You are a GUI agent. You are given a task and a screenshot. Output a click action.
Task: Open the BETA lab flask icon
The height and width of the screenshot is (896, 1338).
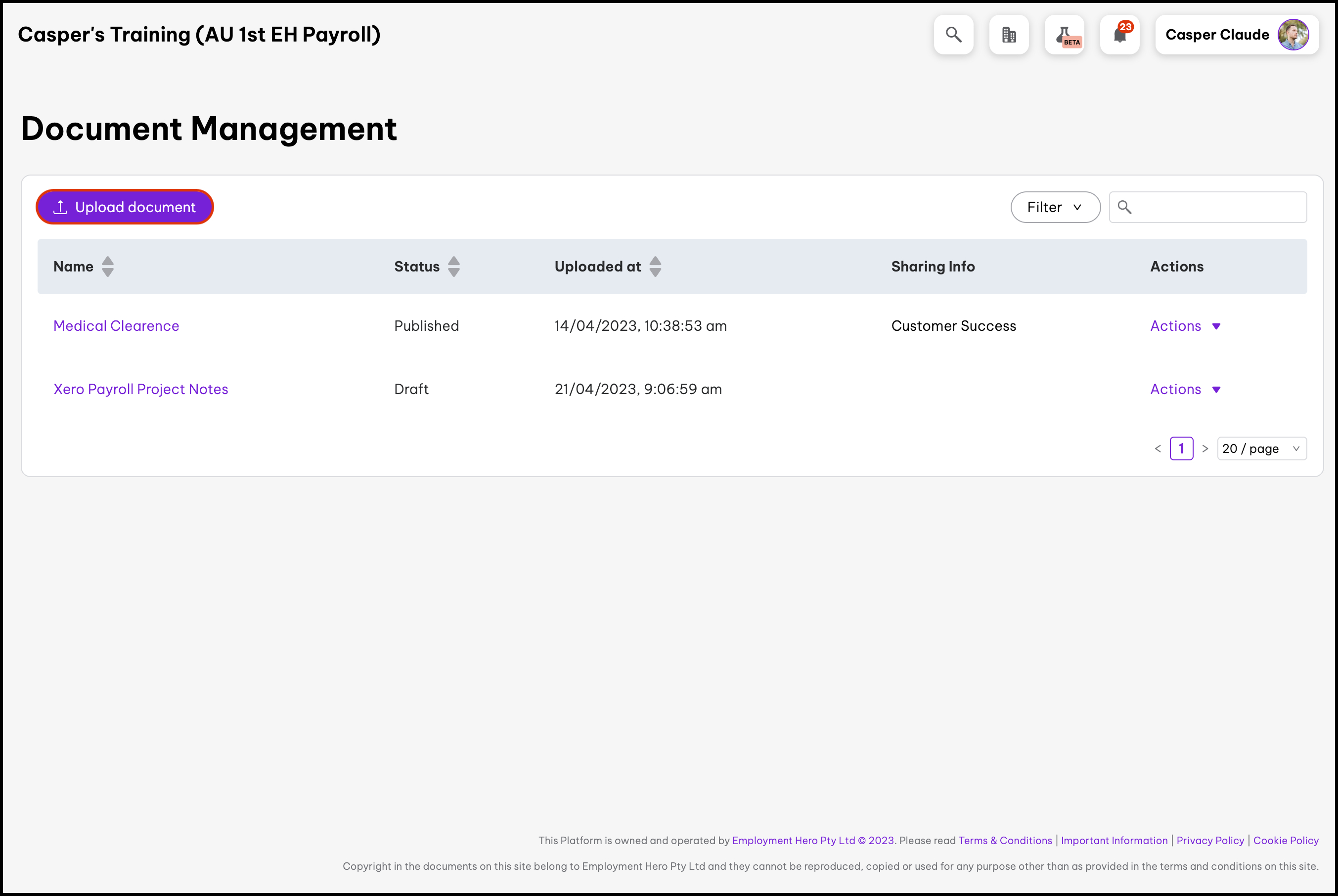(1064, 35)
